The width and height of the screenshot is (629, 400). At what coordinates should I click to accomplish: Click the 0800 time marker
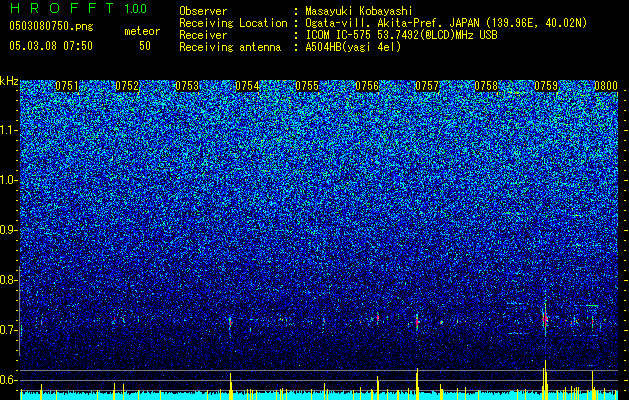point(606,86)
